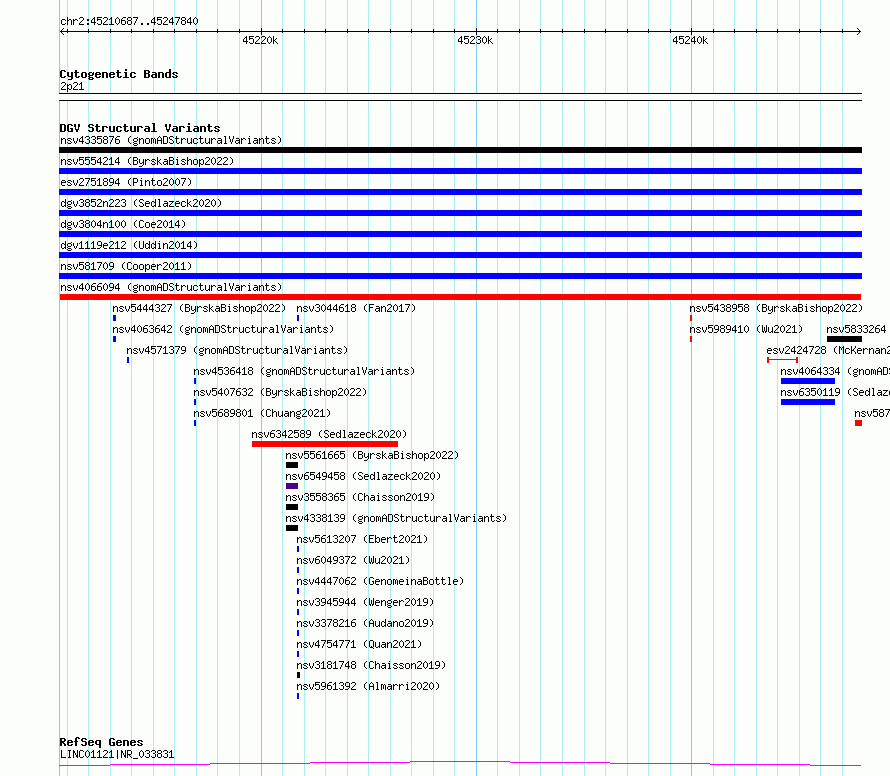The width and height of the screenshot is (890, 776).
Task: Click the blue bar under dgv3852n223
Action: (460, 213)
